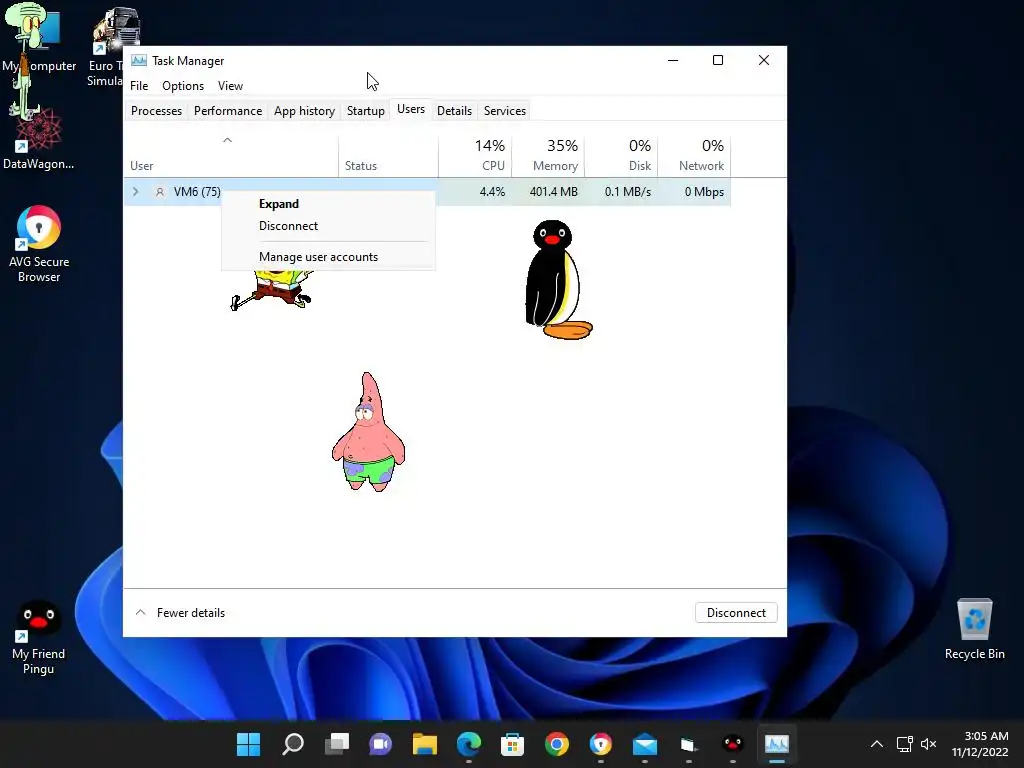Launch AVG Secure Browser from desktop
Screen dimensions: 1024x768
click(x=39, y=244)
